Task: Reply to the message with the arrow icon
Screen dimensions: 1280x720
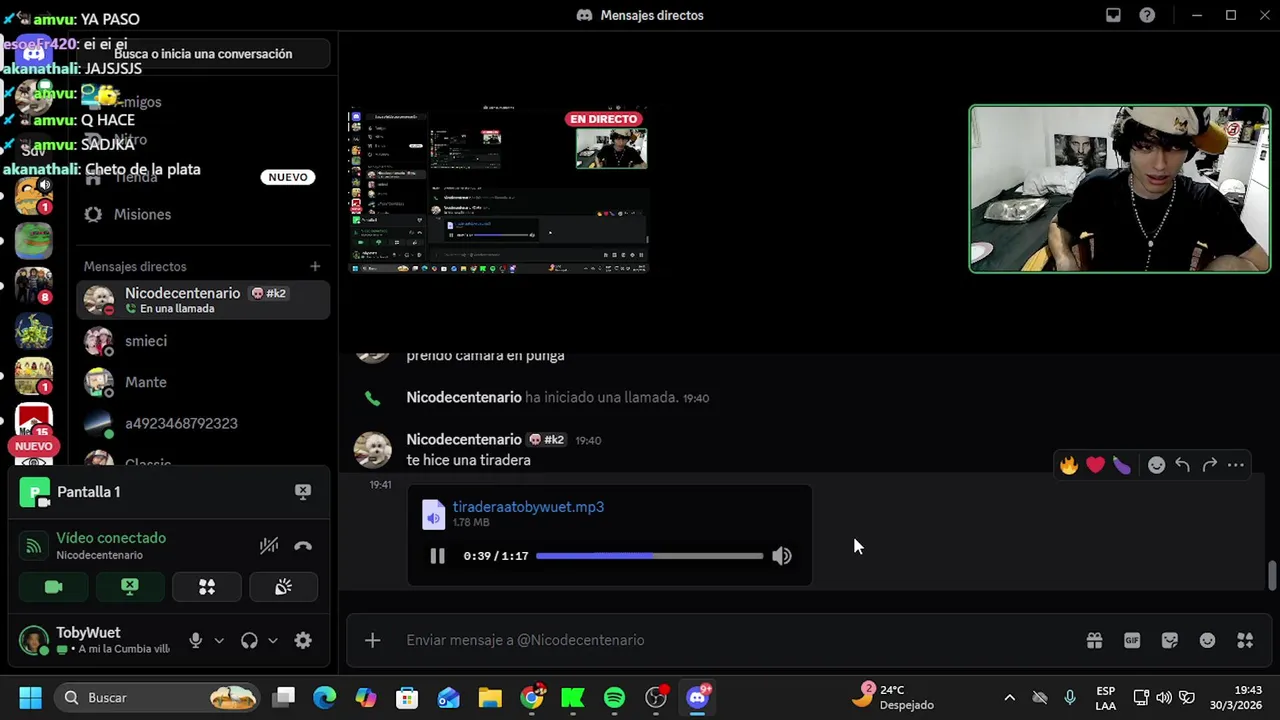Action: [x=1182, y=465]
